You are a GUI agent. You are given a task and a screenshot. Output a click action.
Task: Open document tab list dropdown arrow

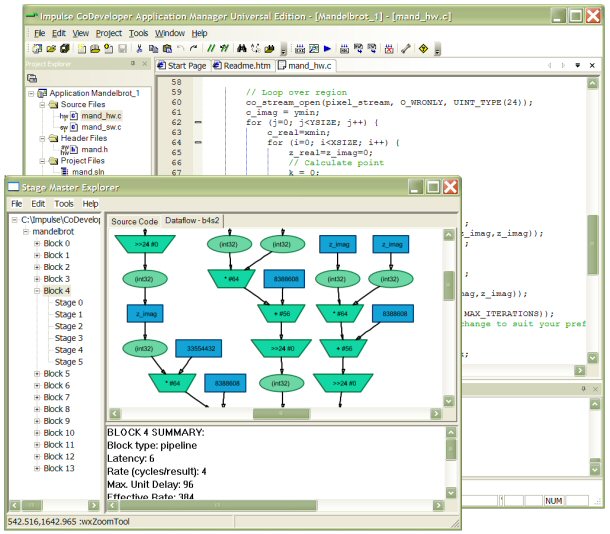(x=578, y=65)
